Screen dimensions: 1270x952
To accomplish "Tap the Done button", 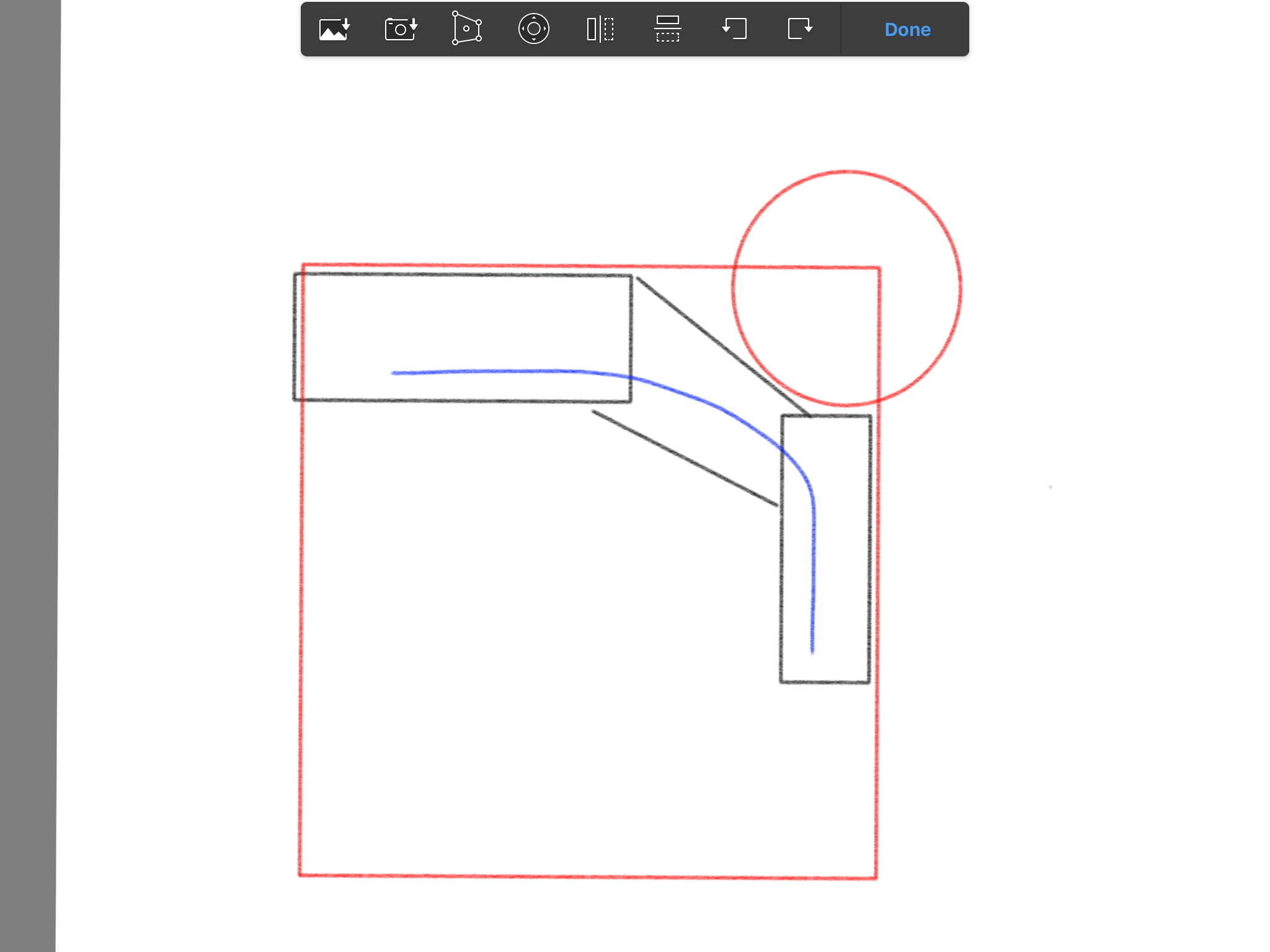I will pyautogui.click(x=907, y=30).
